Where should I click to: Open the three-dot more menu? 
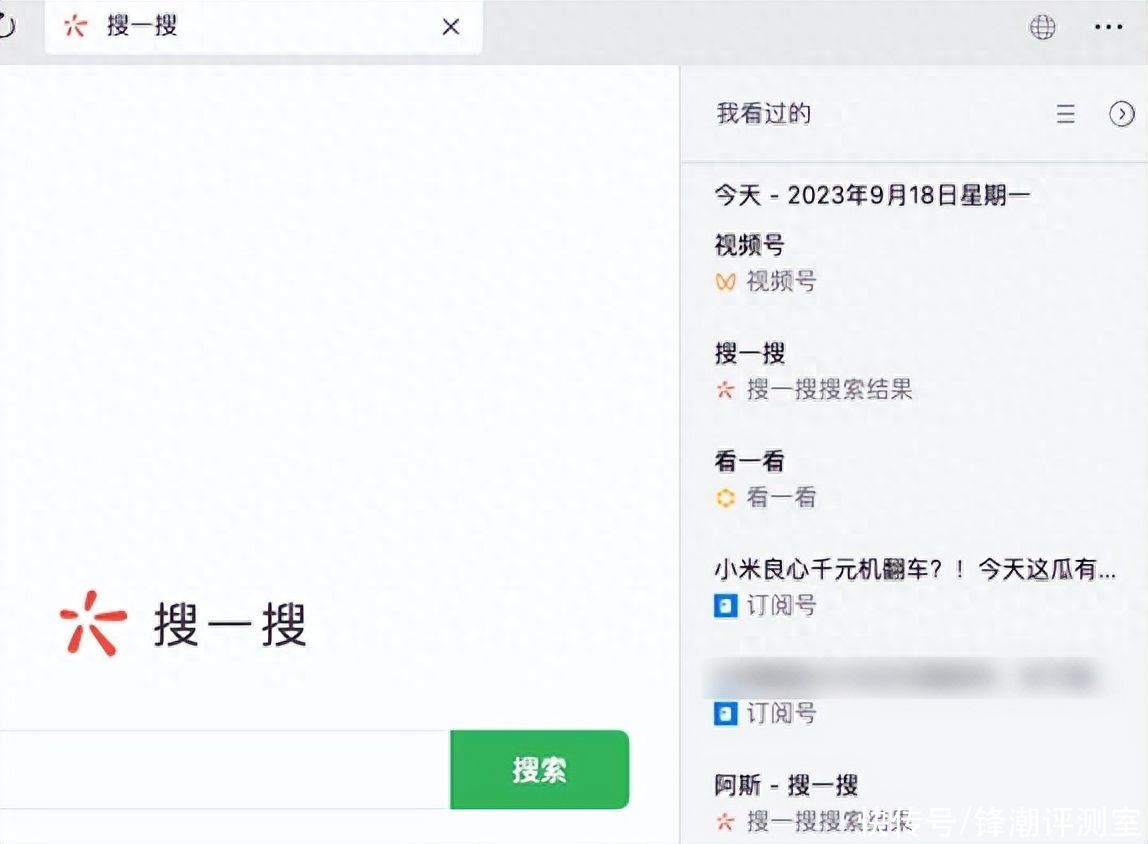click(1108, 27)
